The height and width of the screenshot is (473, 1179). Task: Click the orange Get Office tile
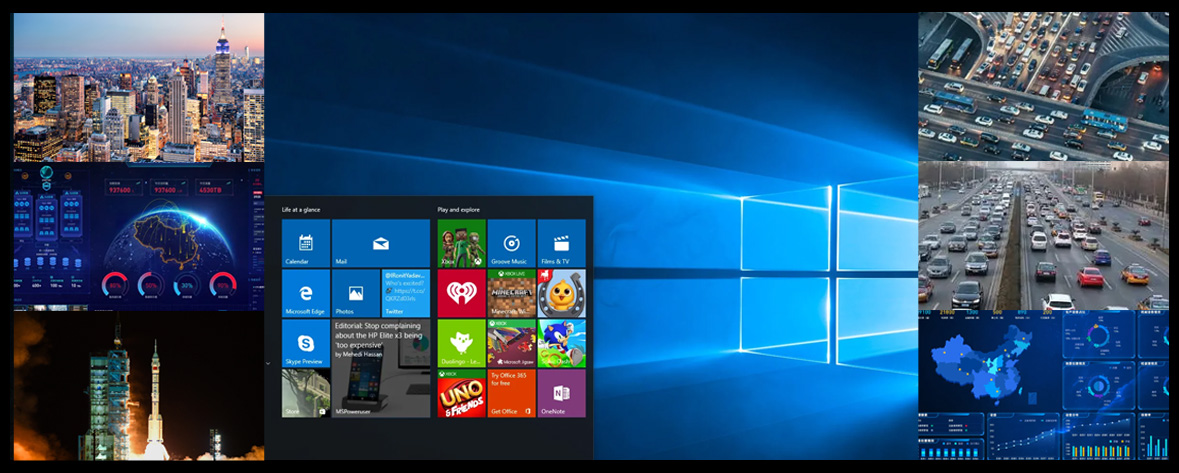coord(511,393)
